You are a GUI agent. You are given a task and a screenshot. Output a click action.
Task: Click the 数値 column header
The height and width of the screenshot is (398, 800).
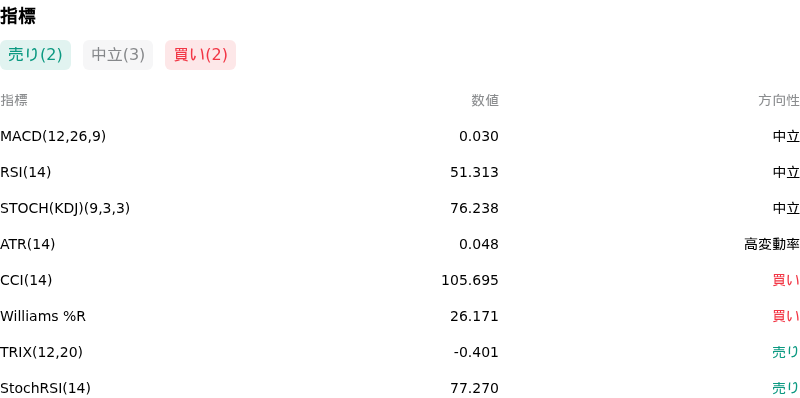click(485, 101)
